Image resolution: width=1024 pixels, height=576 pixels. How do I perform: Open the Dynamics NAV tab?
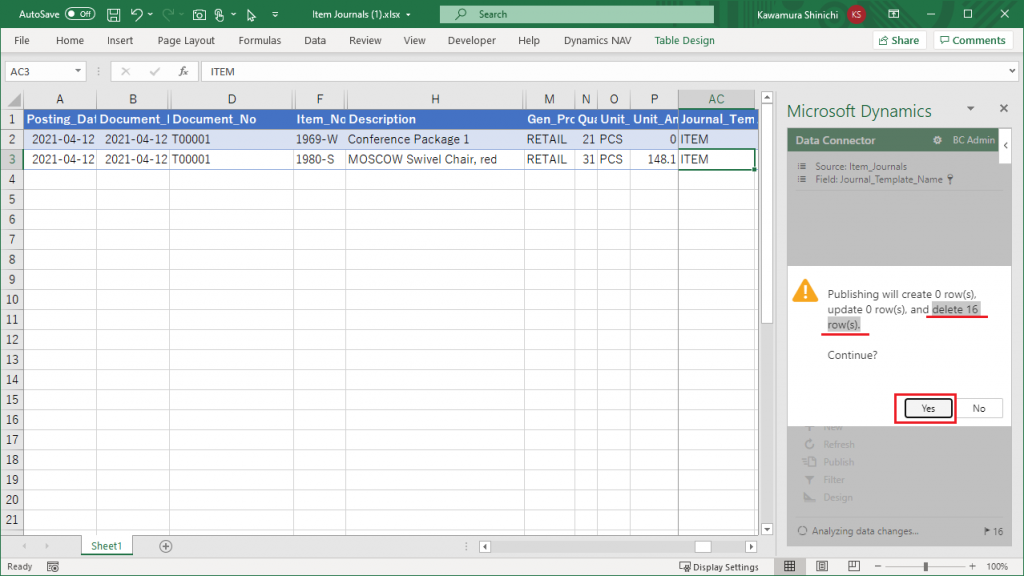tap(598, 40)
